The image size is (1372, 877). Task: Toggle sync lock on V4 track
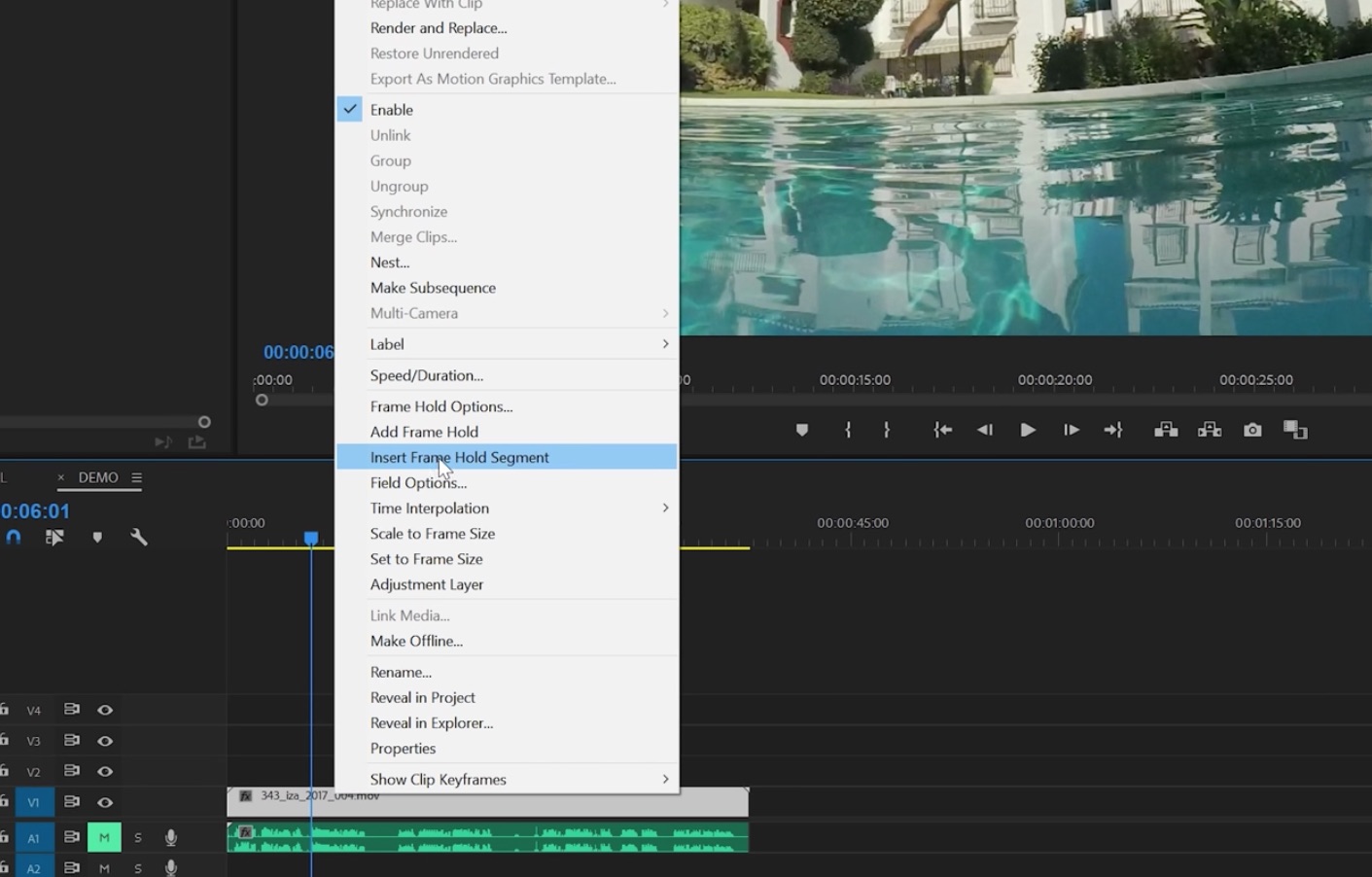tap(71, 709)
